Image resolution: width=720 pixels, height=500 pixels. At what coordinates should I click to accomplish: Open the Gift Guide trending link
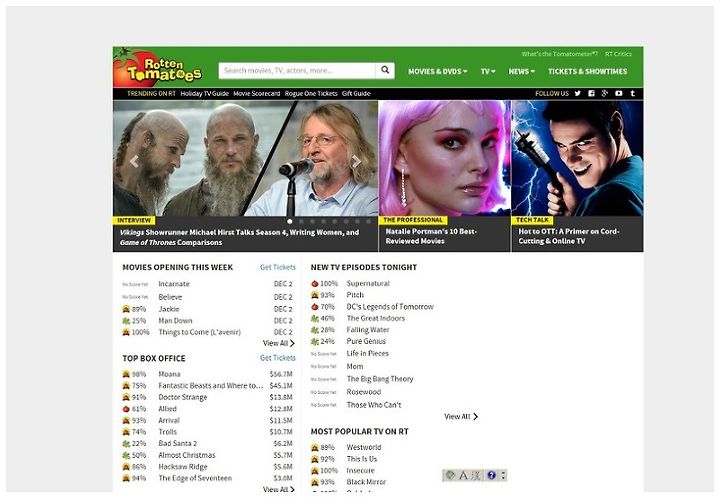[356, 93]
